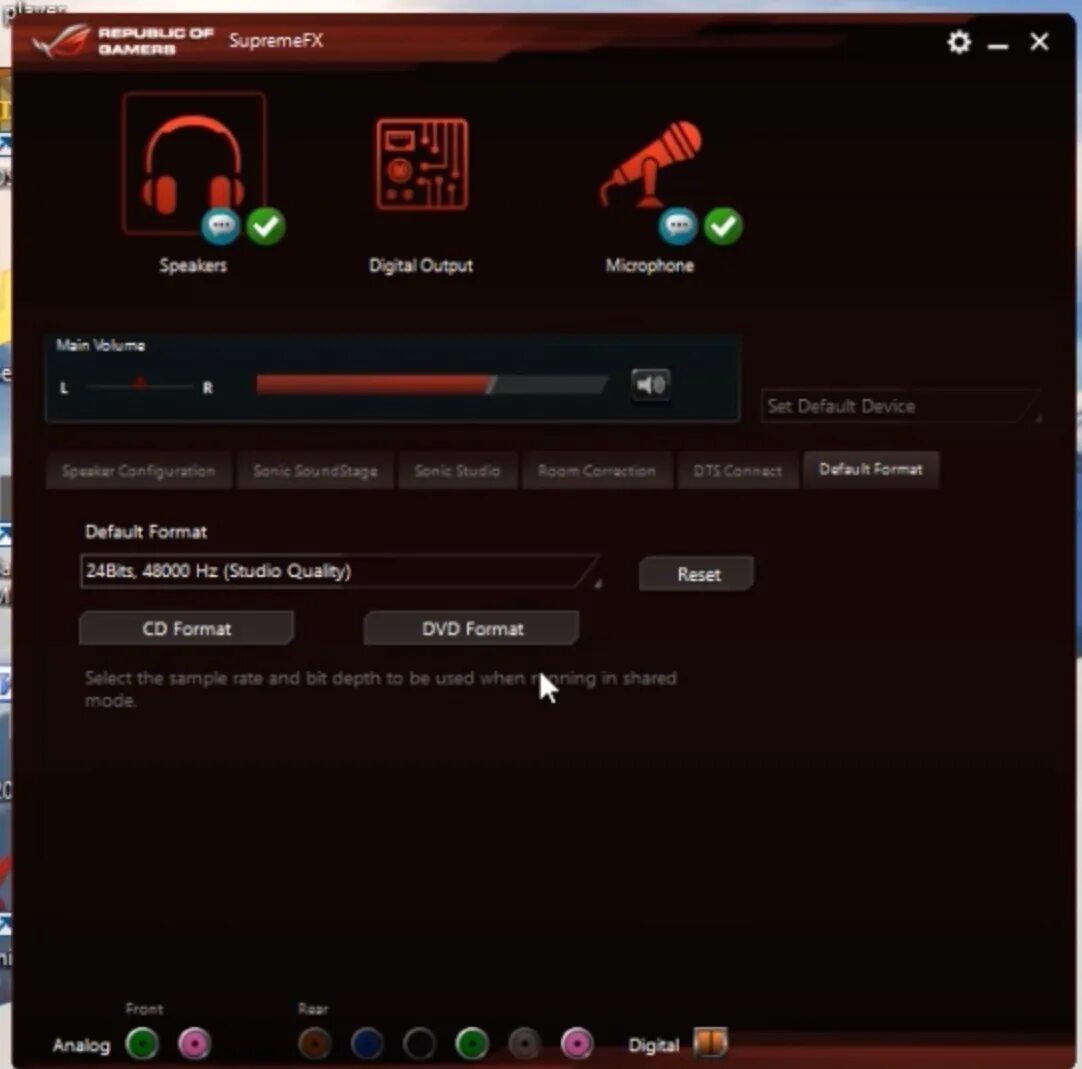
Task: Open settings via the gear icon
Action: pos(958,42)
